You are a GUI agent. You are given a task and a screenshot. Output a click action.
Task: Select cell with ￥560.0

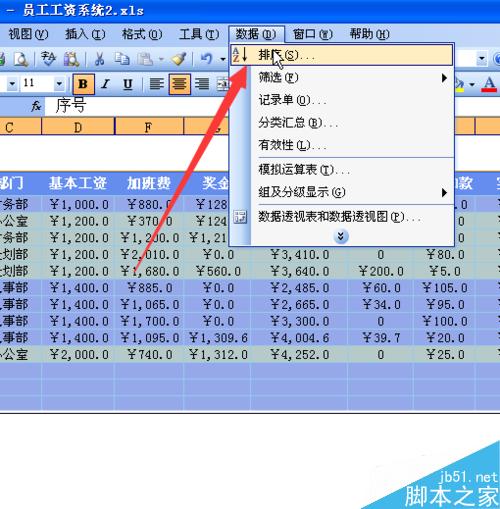coord(217,271)
